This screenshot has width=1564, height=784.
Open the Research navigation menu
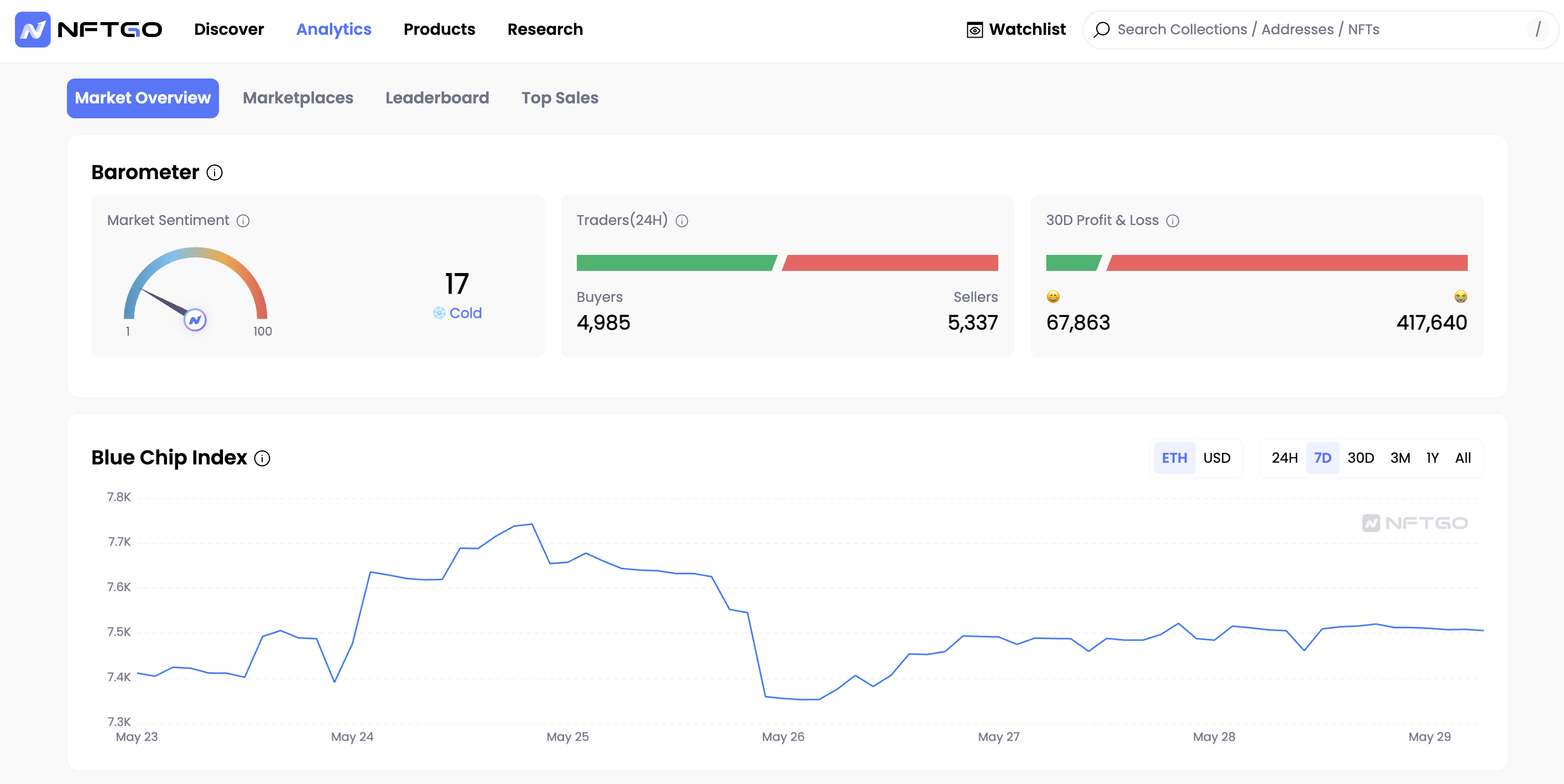click(x=545, y=29)
